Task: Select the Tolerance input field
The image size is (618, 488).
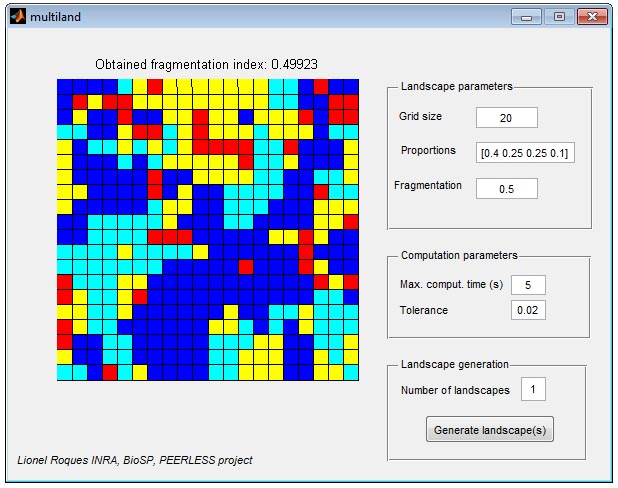Action: [528, 310]
